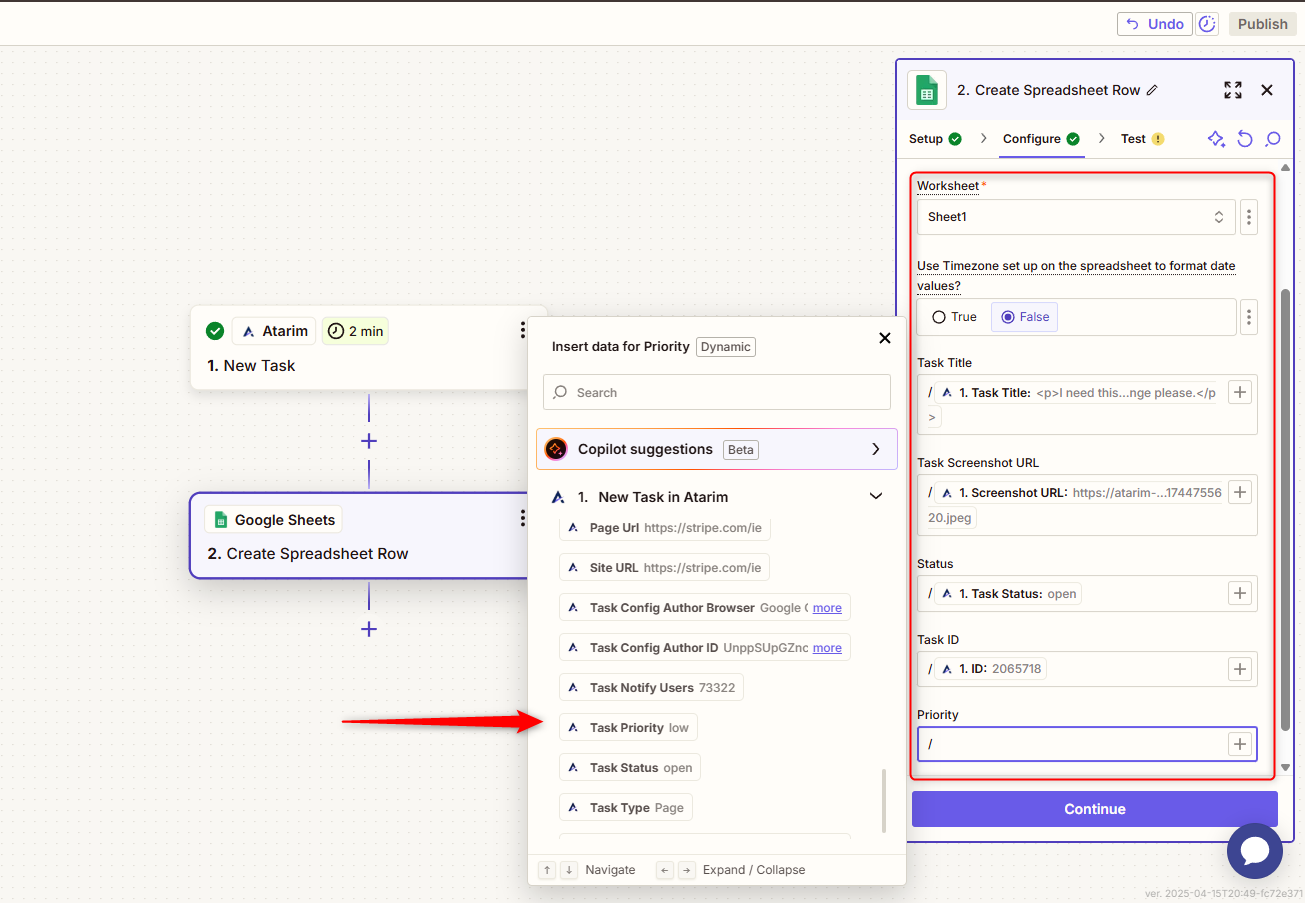This screenshot has width=1305, height=903.
Task: Select the False radio option
Action: 1025,317
